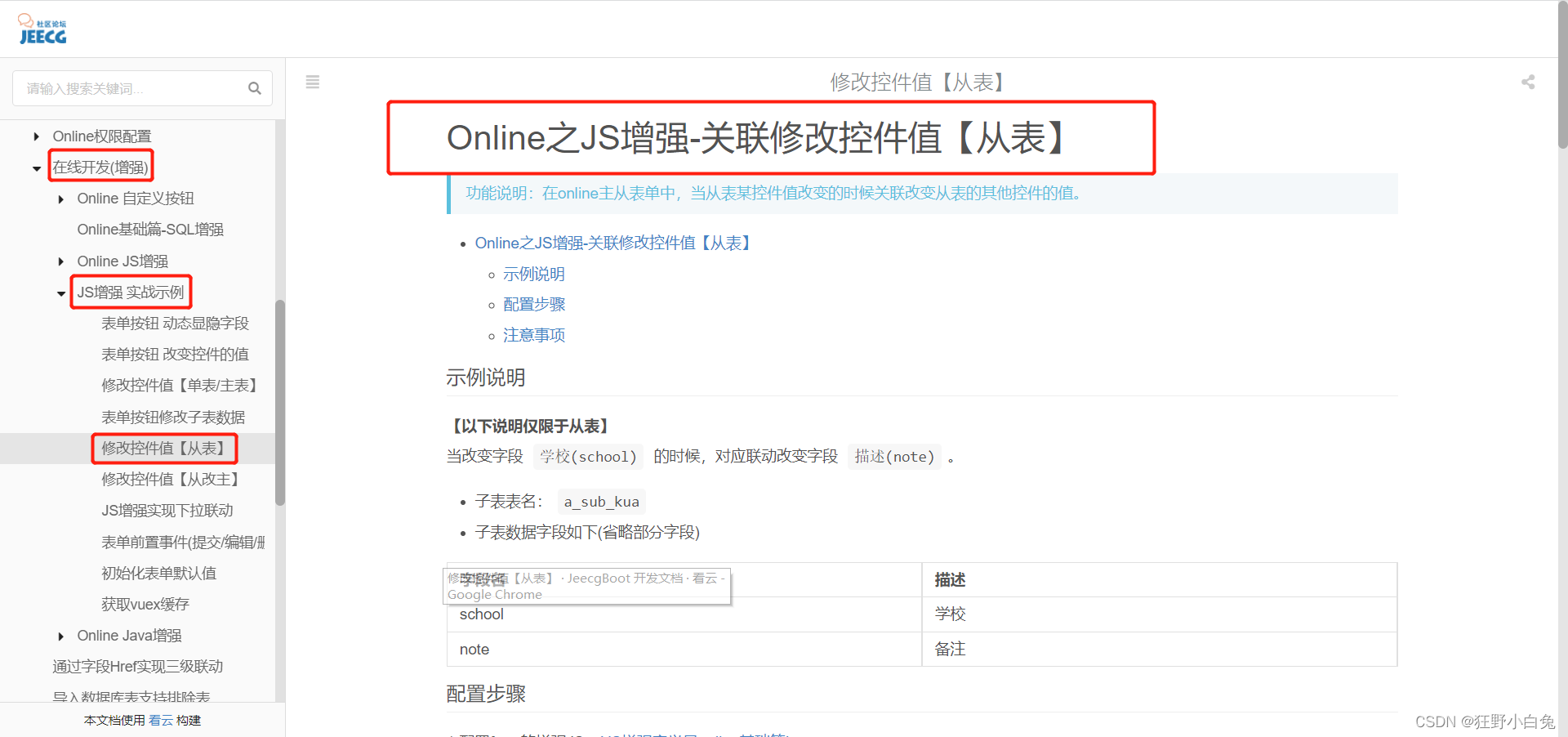Open 修改控件值【从改主】 page

click(x=171, y=480)
